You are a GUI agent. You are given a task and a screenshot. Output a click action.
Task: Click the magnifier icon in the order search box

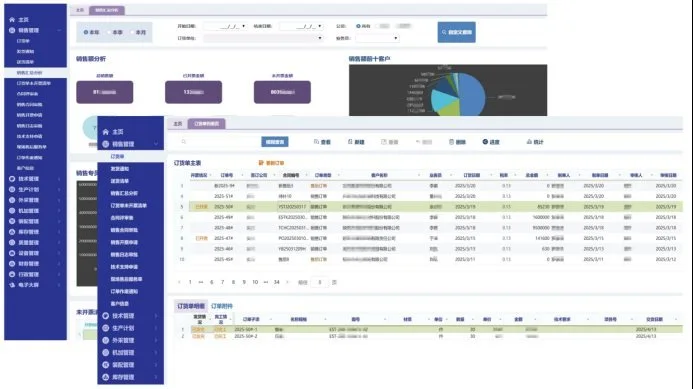[183, 141]
